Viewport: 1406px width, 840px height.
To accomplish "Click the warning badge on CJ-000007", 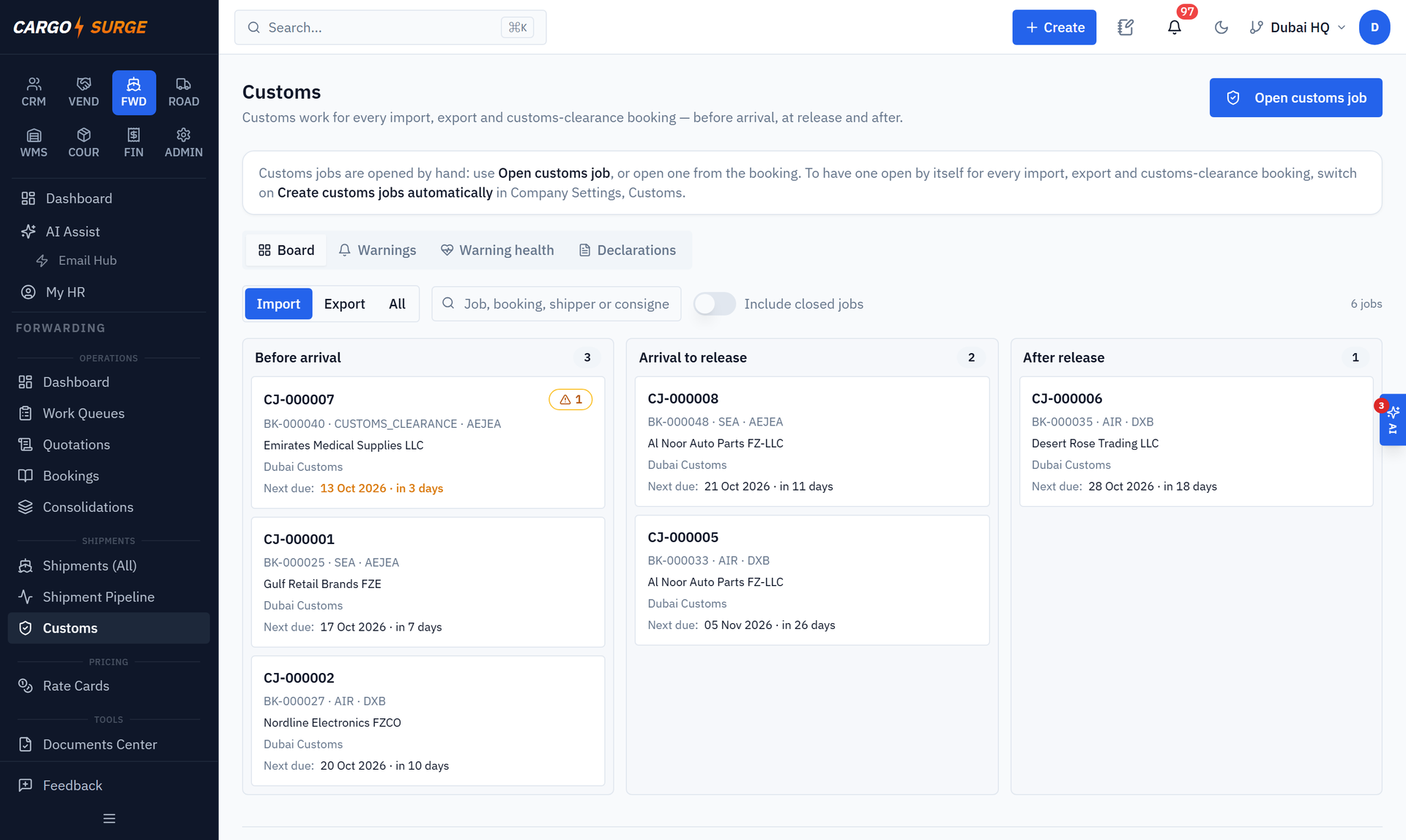I will coord(570,399).
